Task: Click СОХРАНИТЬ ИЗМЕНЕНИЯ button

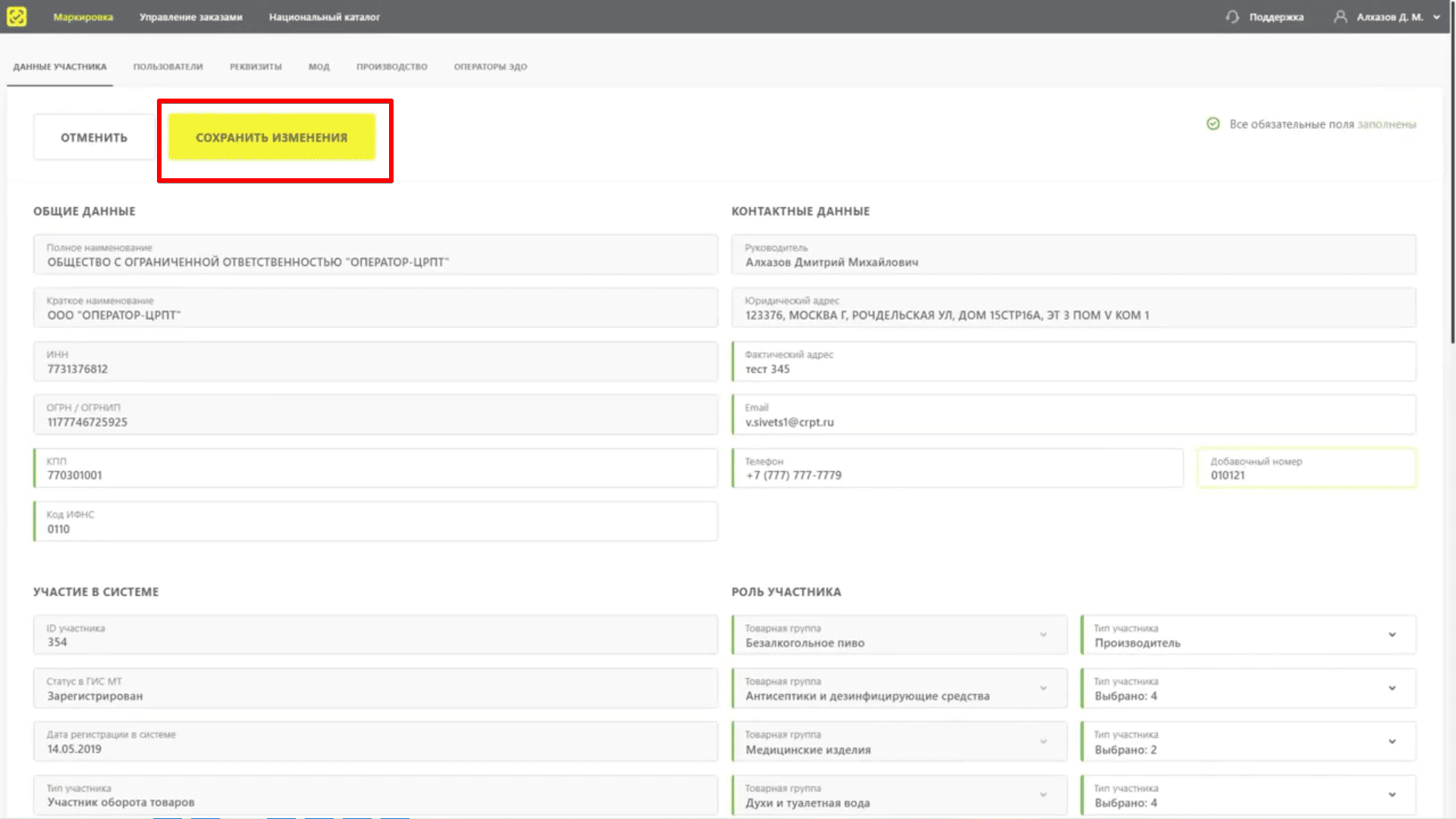Action: [271, 137]
